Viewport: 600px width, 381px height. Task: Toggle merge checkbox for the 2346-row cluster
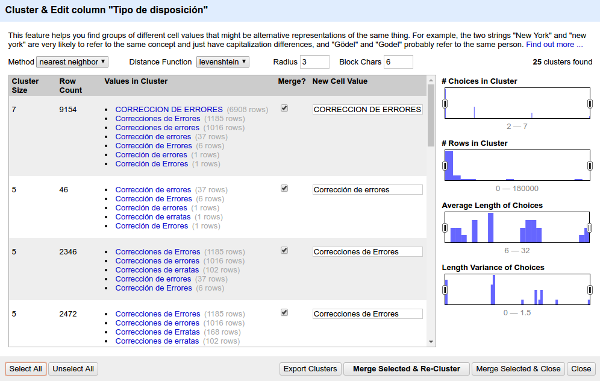tap(284, 251)
